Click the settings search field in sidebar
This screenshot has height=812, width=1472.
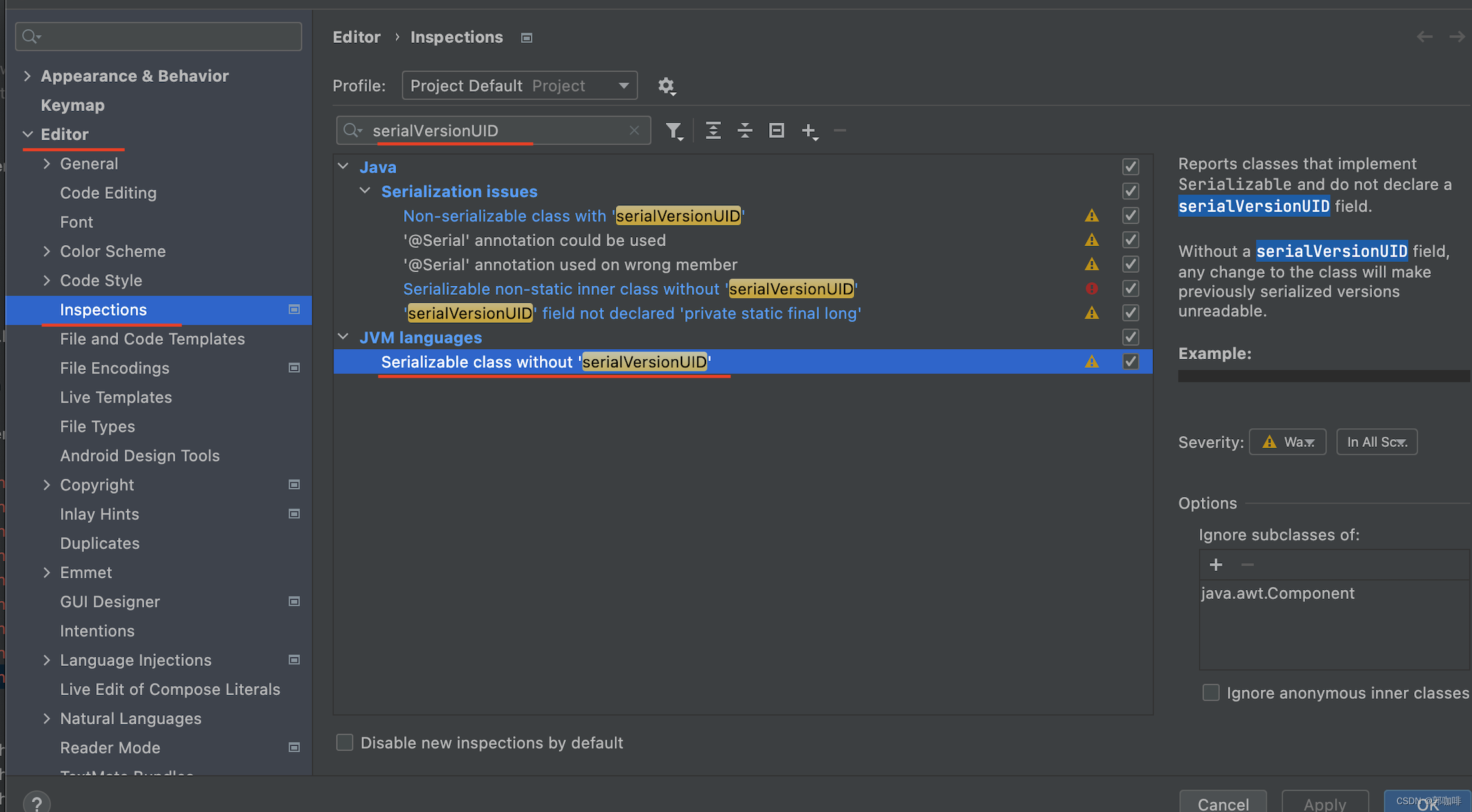tap(159, 36)
